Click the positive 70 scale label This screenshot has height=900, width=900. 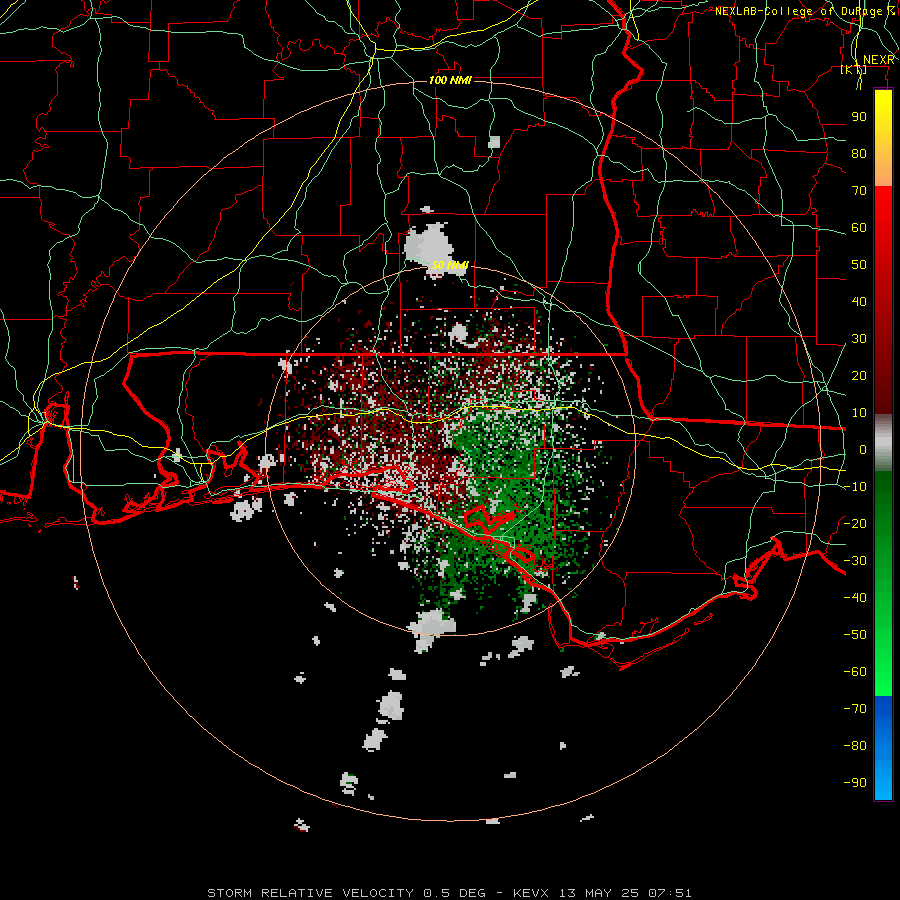click(x=859, y=191)
